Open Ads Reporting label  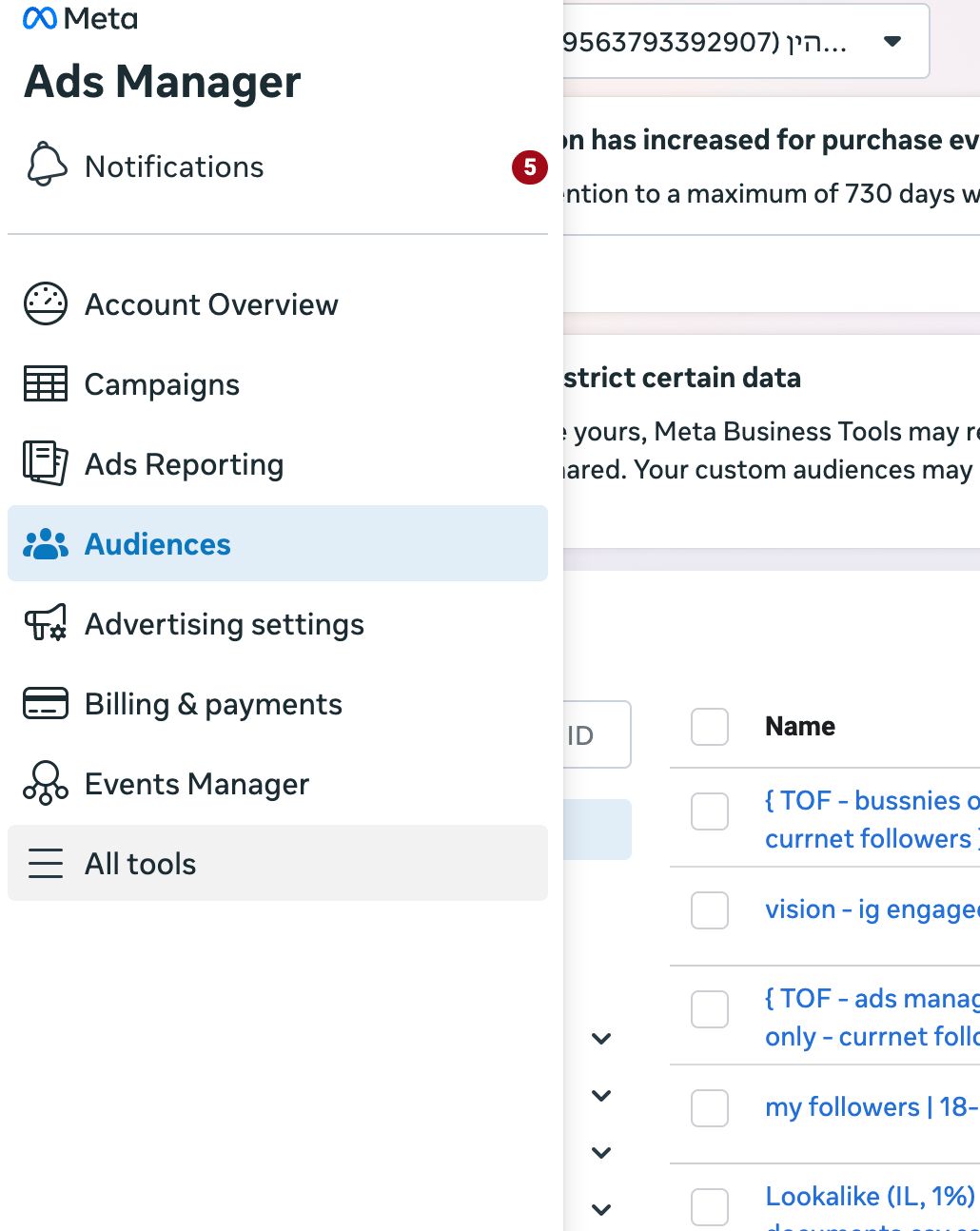[184, 464]
